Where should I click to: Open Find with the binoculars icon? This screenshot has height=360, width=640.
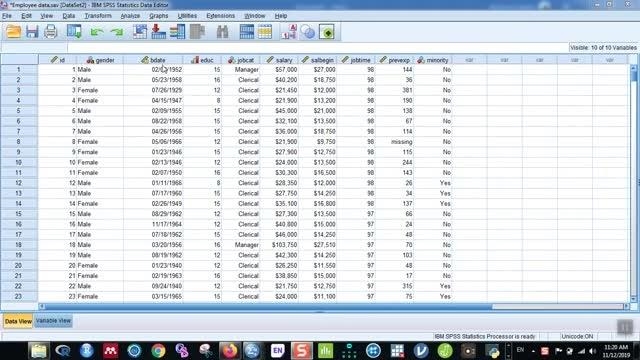(x=222, y=31)
